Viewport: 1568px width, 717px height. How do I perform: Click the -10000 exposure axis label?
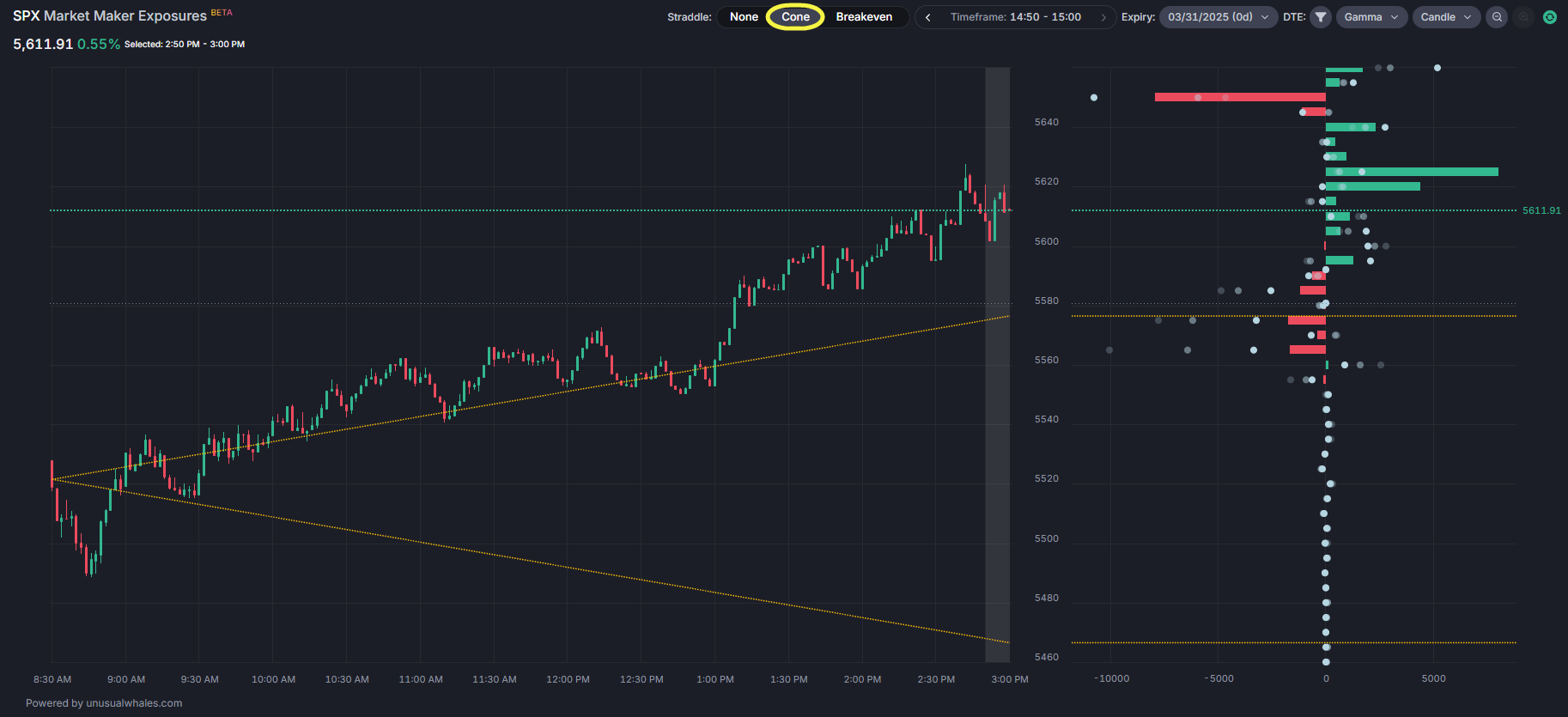click(x=1112, y=678)
